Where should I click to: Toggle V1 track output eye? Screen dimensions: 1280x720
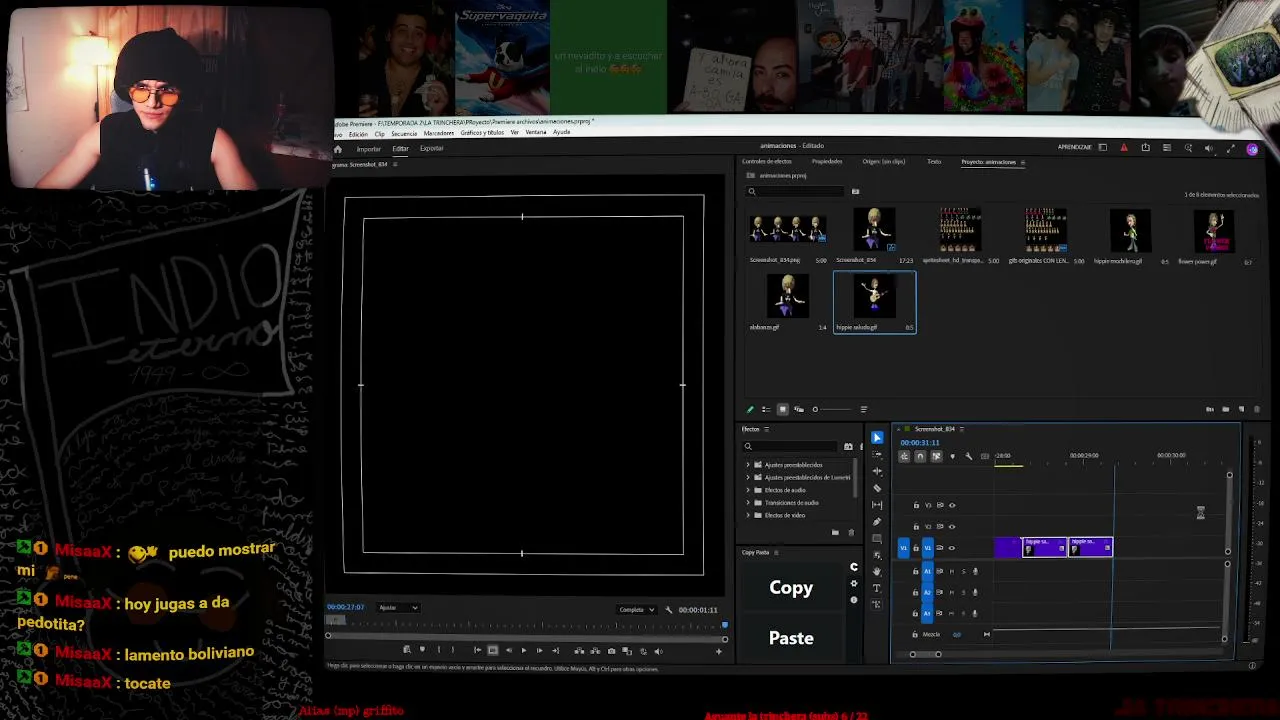click(952, 548)
